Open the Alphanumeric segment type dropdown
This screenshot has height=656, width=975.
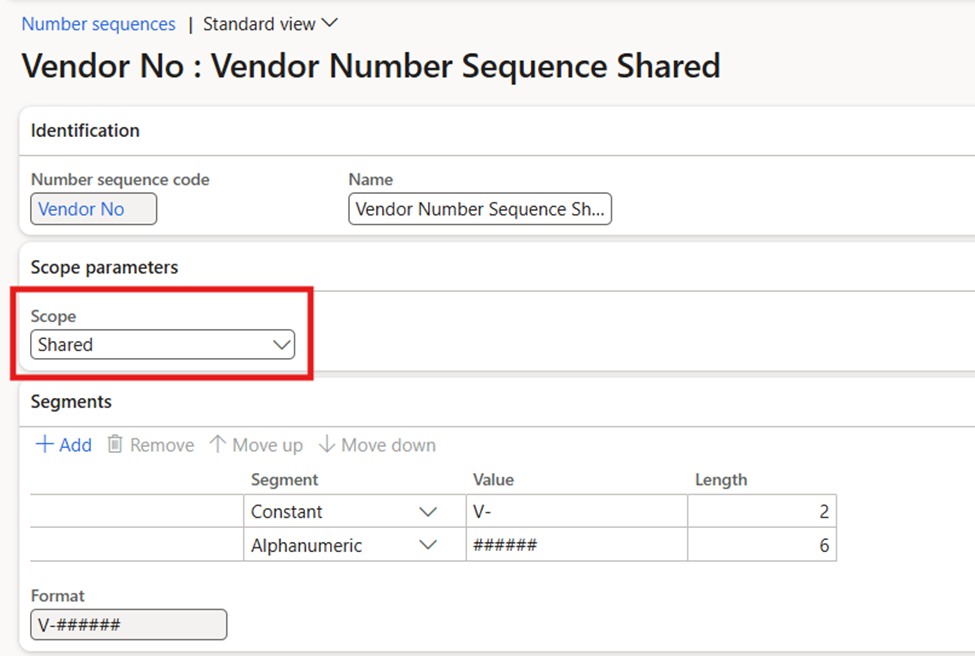[428, 546]
